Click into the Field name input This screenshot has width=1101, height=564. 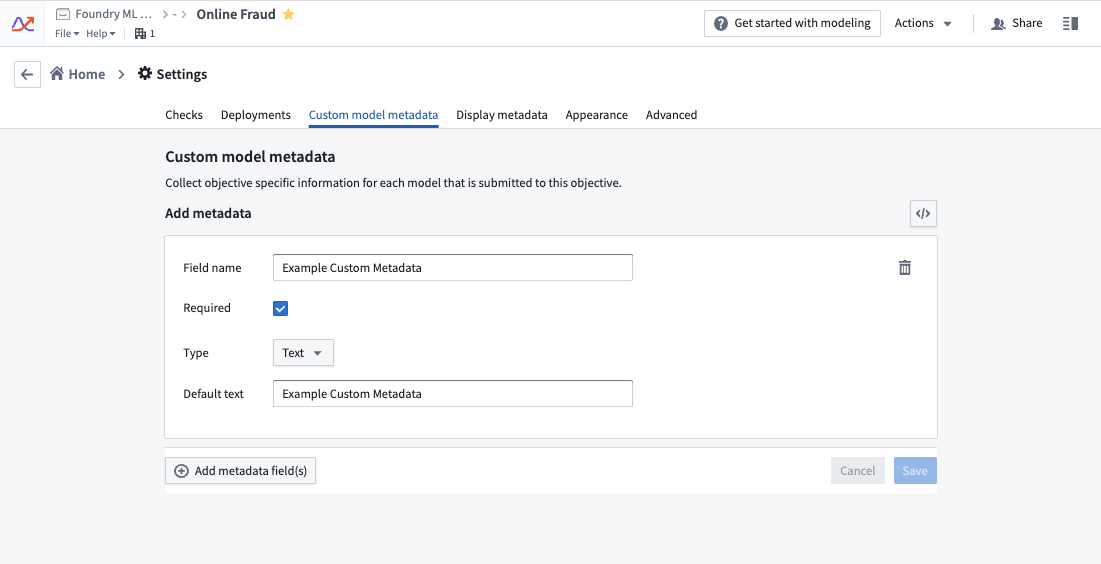pos(453,268)
